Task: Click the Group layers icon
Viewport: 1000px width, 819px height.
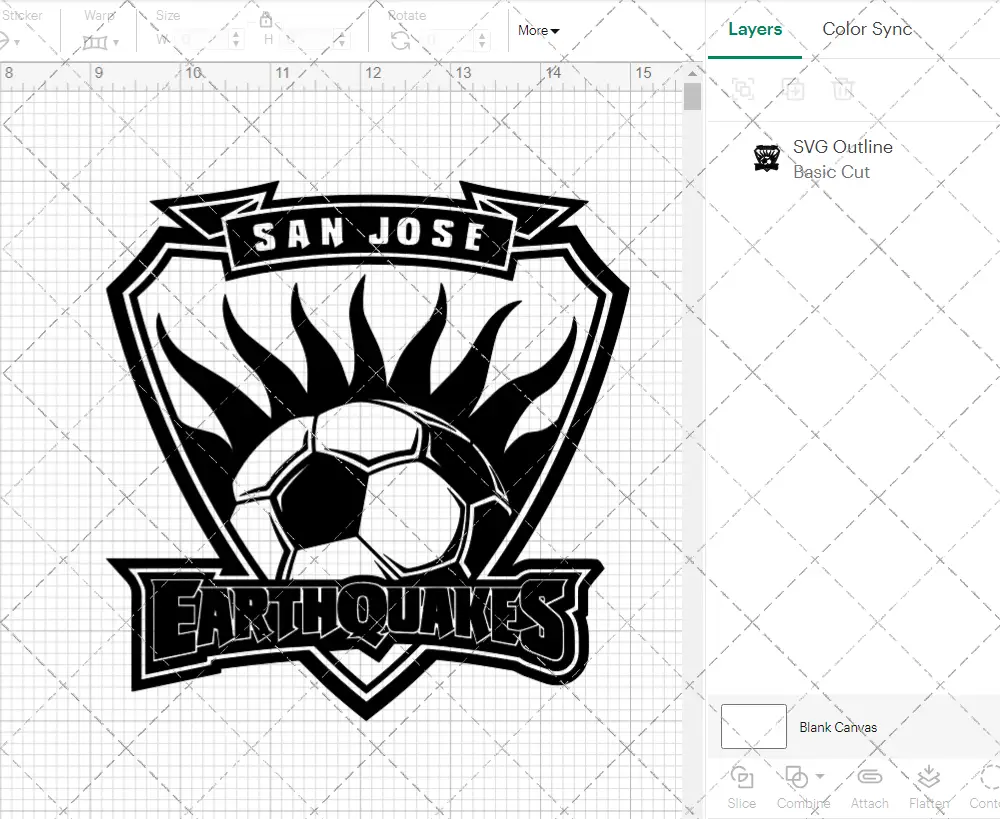Action: click(742, 89)
